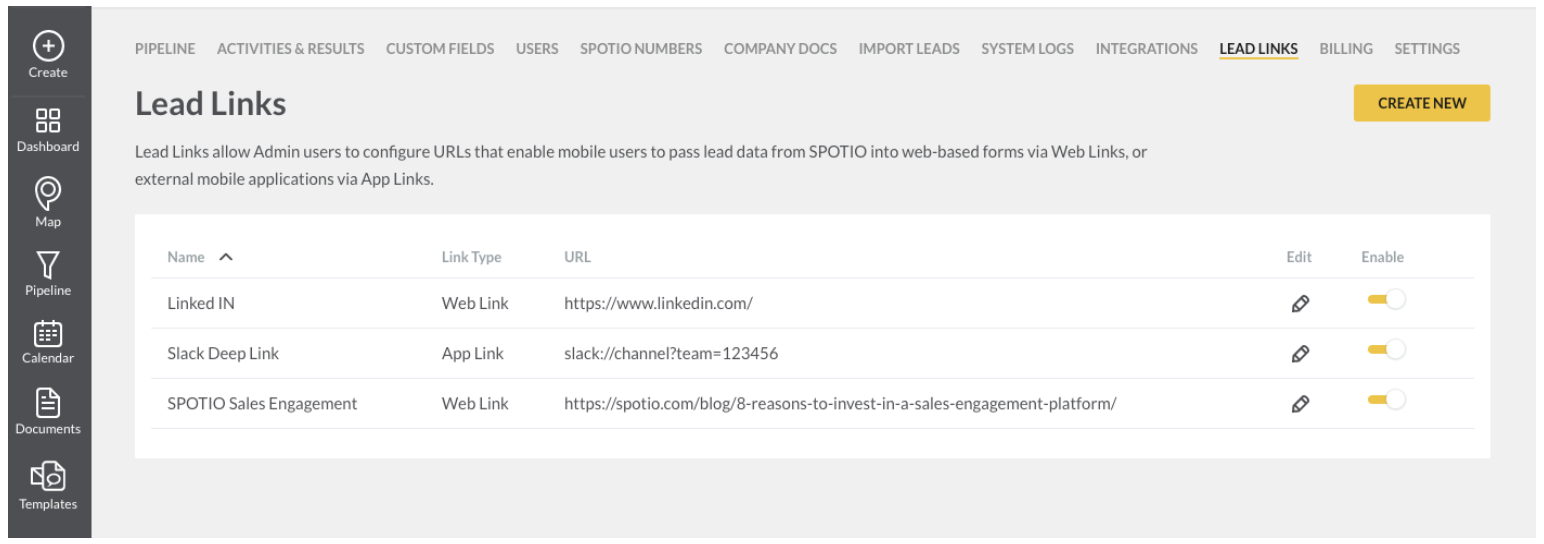The image size is (1544, 544).
Task: Open the Templates icon in sidebar
Action: pyautogui.click(x=48, y=475)
